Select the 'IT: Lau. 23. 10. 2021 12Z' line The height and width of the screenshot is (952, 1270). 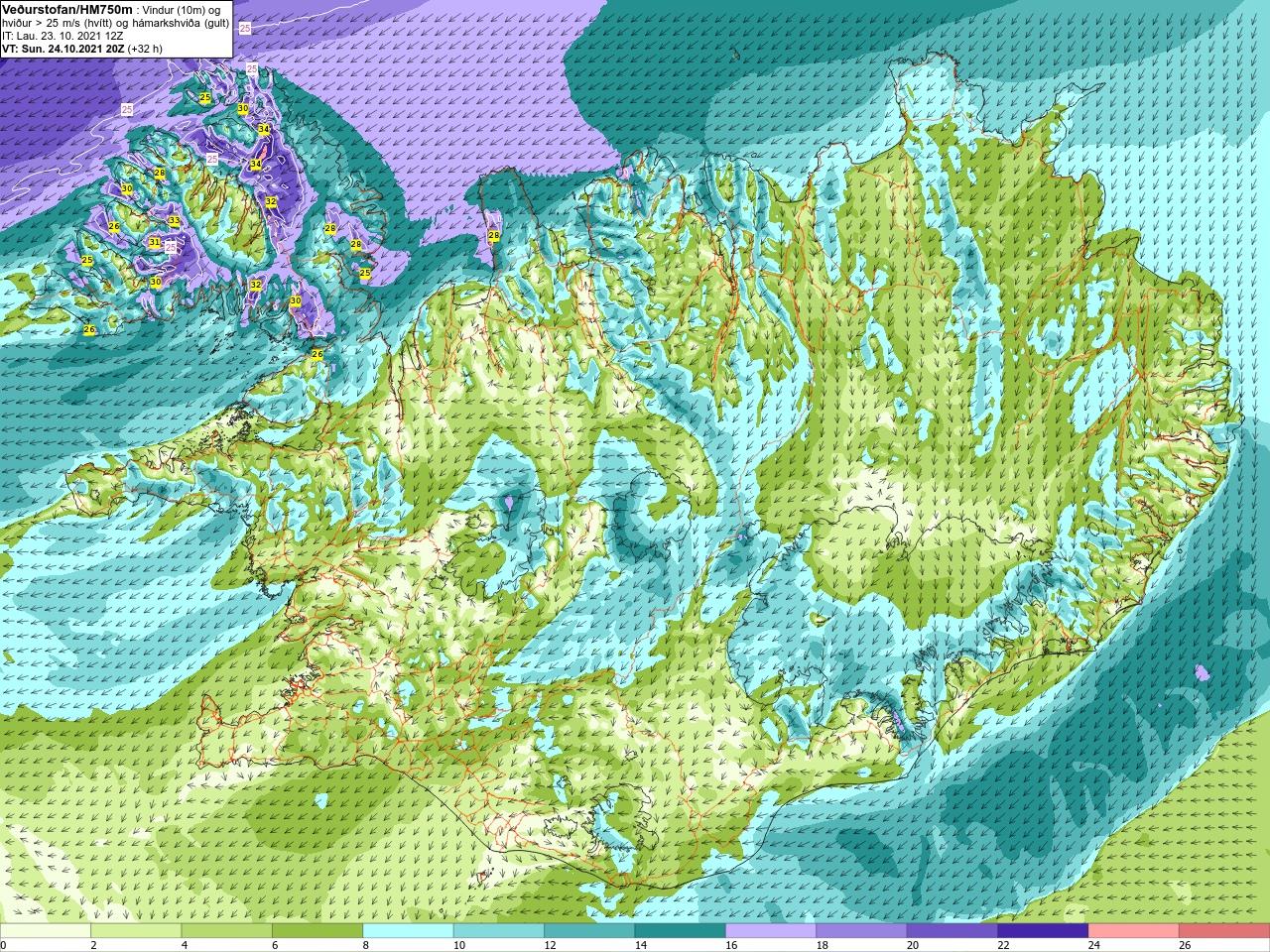pyautogui.click(x=63, y=36)
